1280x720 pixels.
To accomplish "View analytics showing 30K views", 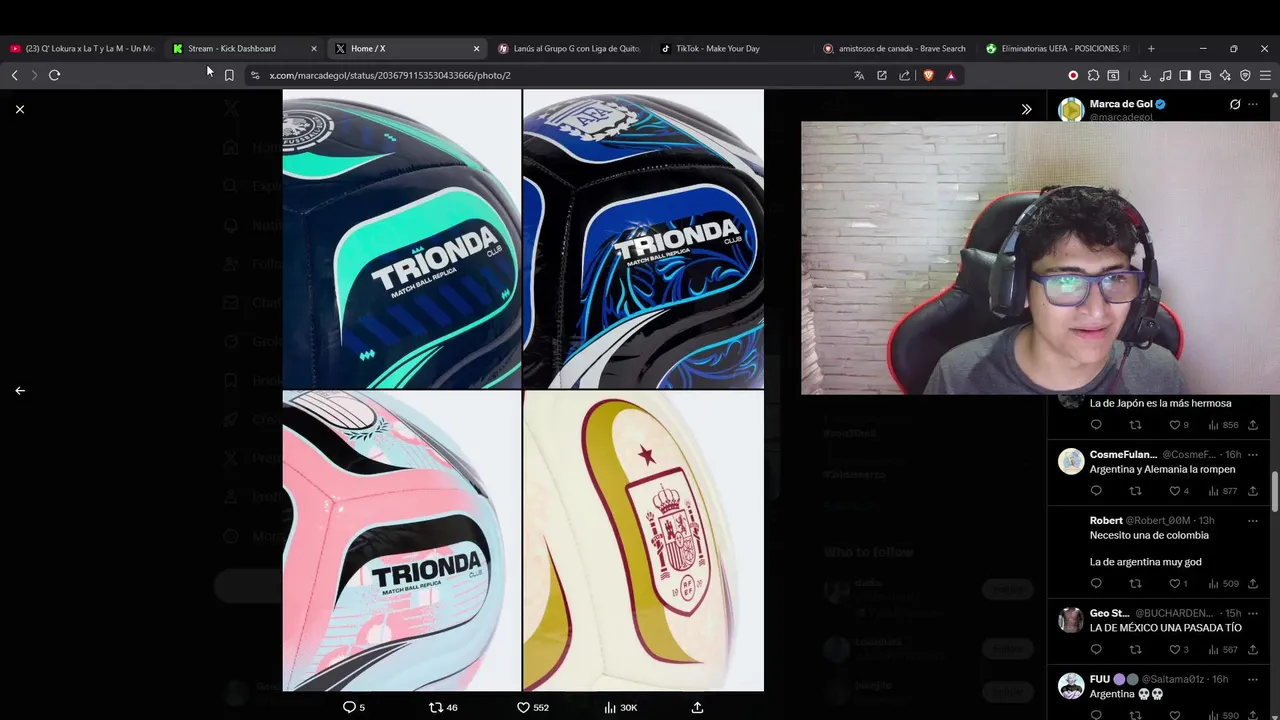I will pyautogui.click(x=620, y=707).
